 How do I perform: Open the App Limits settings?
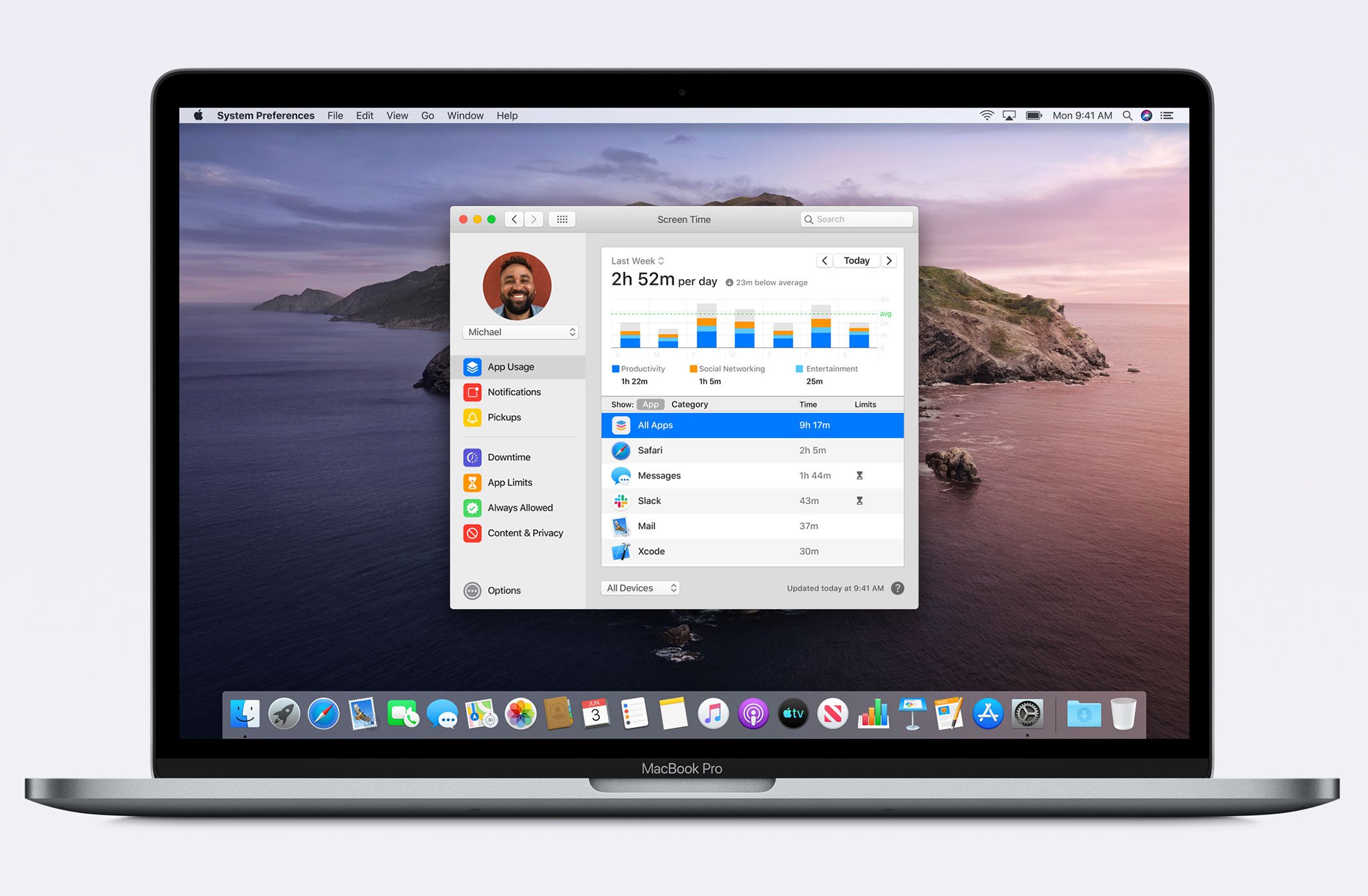(x=510, y=482)
